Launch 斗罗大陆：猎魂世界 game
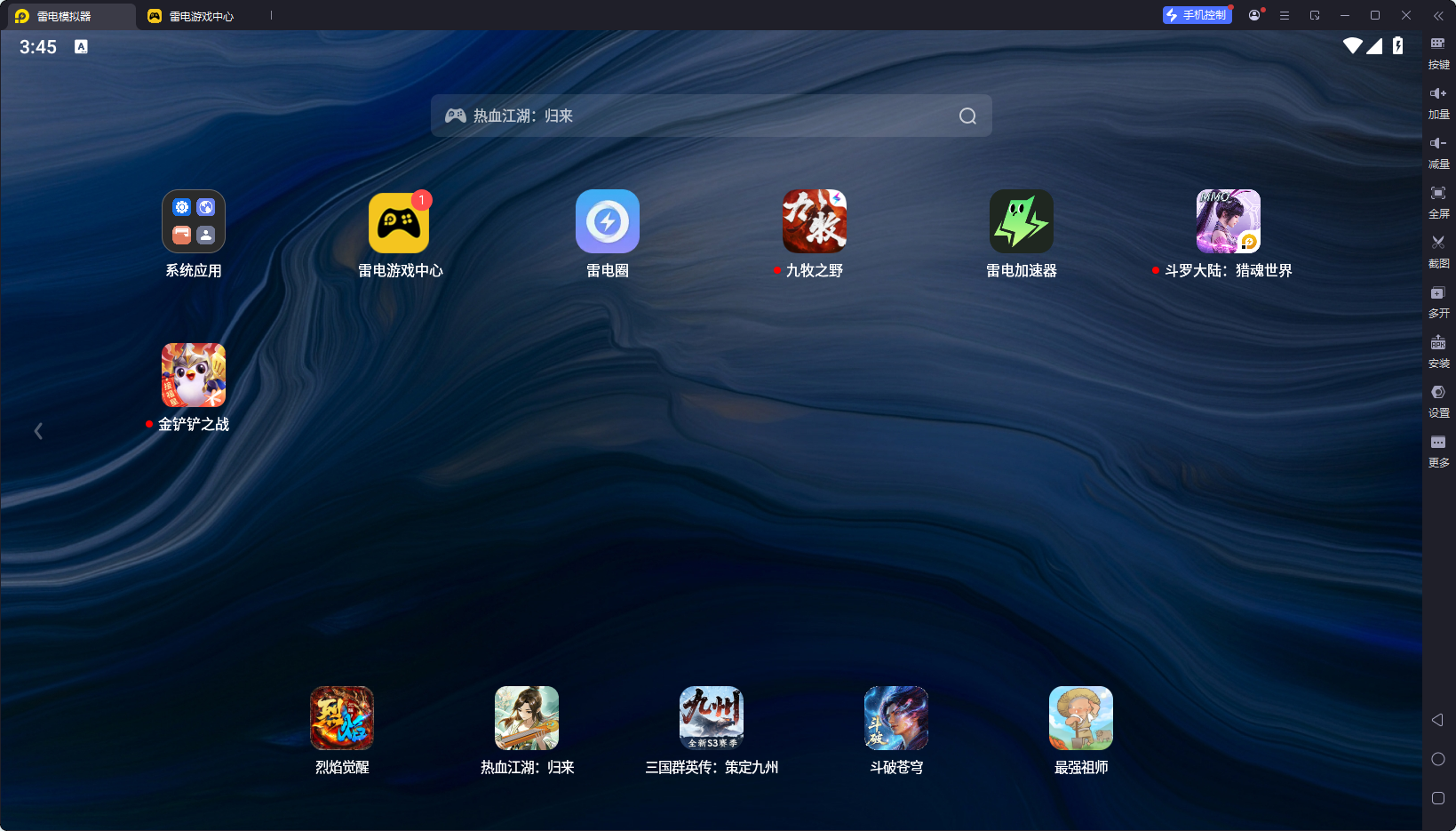 (x=1229, y=221)
